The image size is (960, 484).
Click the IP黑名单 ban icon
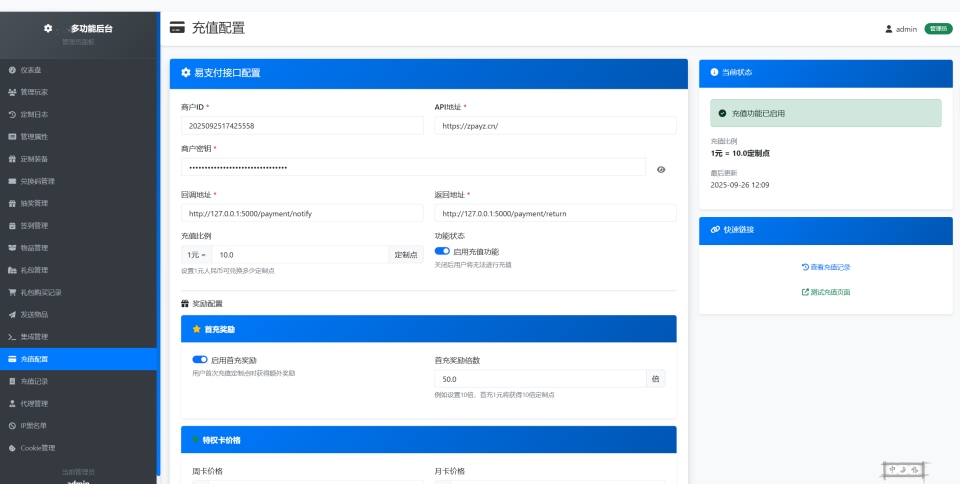[x=12, y=426]
